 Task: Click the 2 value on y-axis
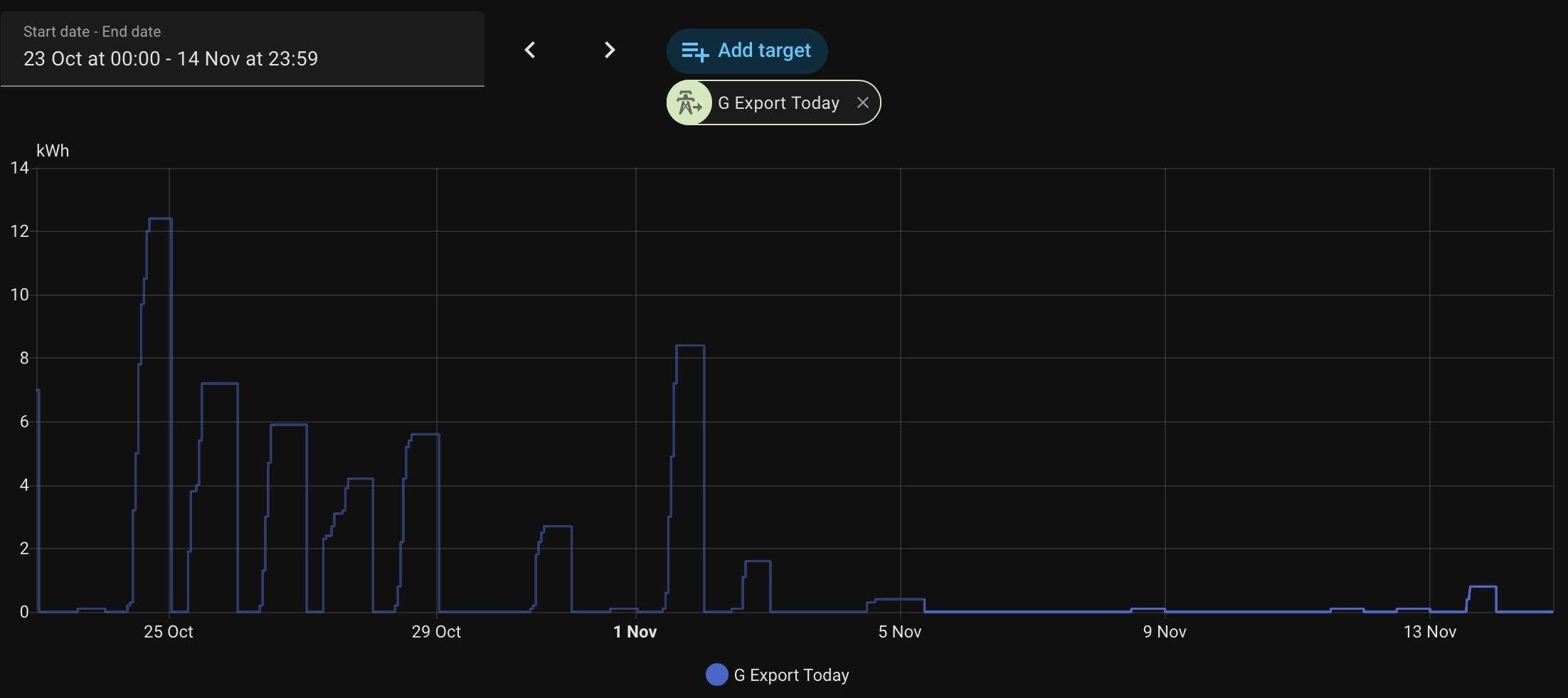[24, 549]
